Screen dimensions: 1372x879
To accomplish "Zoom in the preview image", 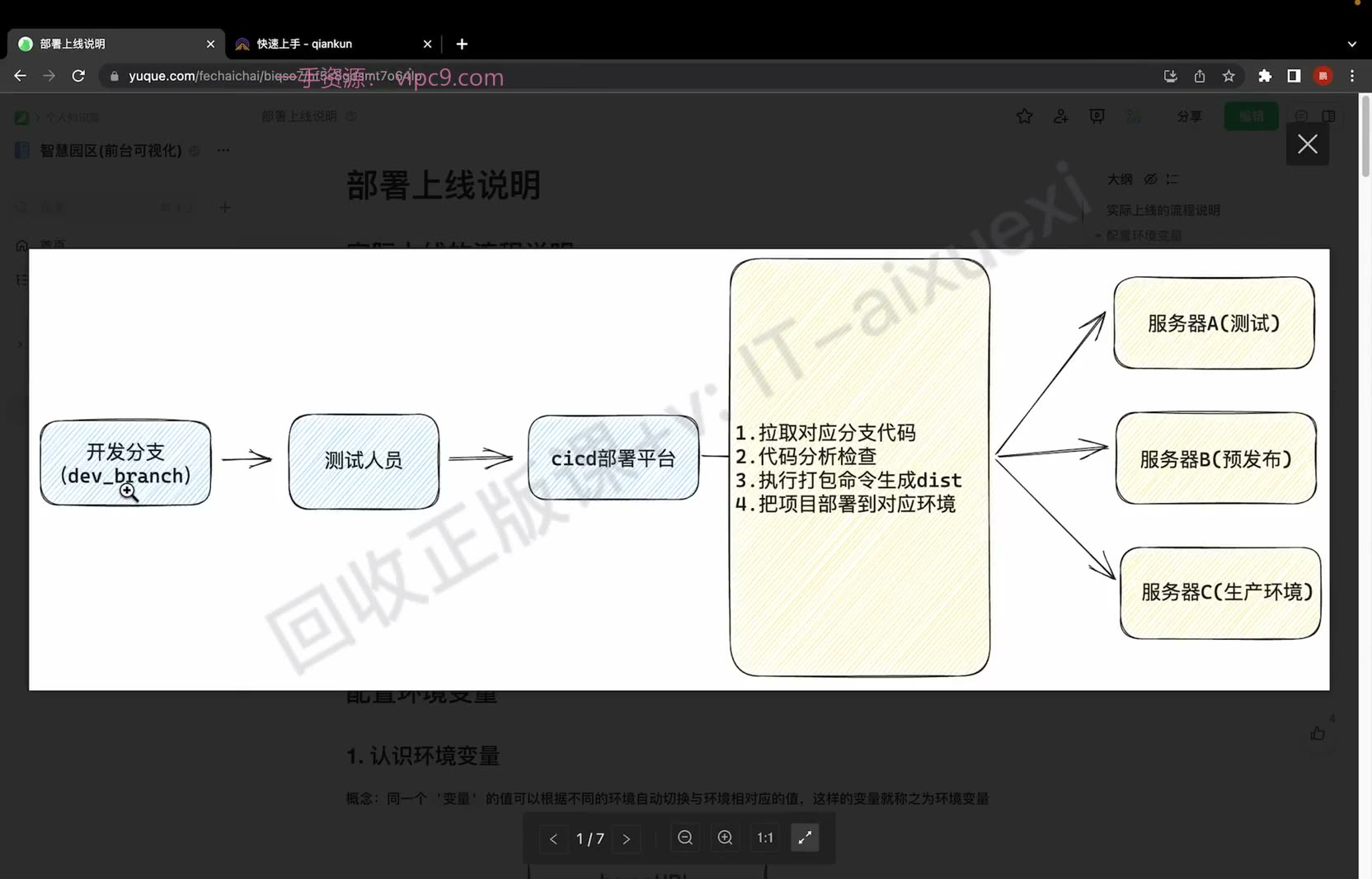I will pos(726,838).
